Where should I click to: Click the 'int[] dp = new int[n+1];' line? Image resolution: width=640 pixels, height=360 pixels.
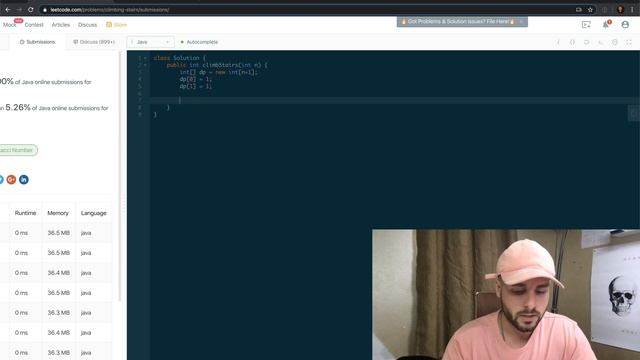(x=218, y=72)
